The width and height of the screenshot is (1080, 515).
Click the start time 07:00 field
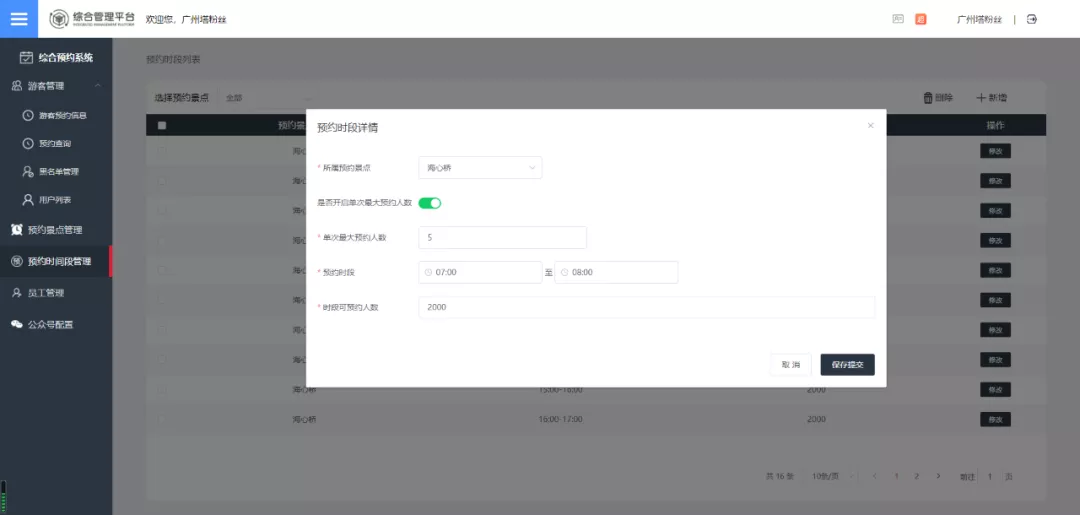(x=480, y=273)
